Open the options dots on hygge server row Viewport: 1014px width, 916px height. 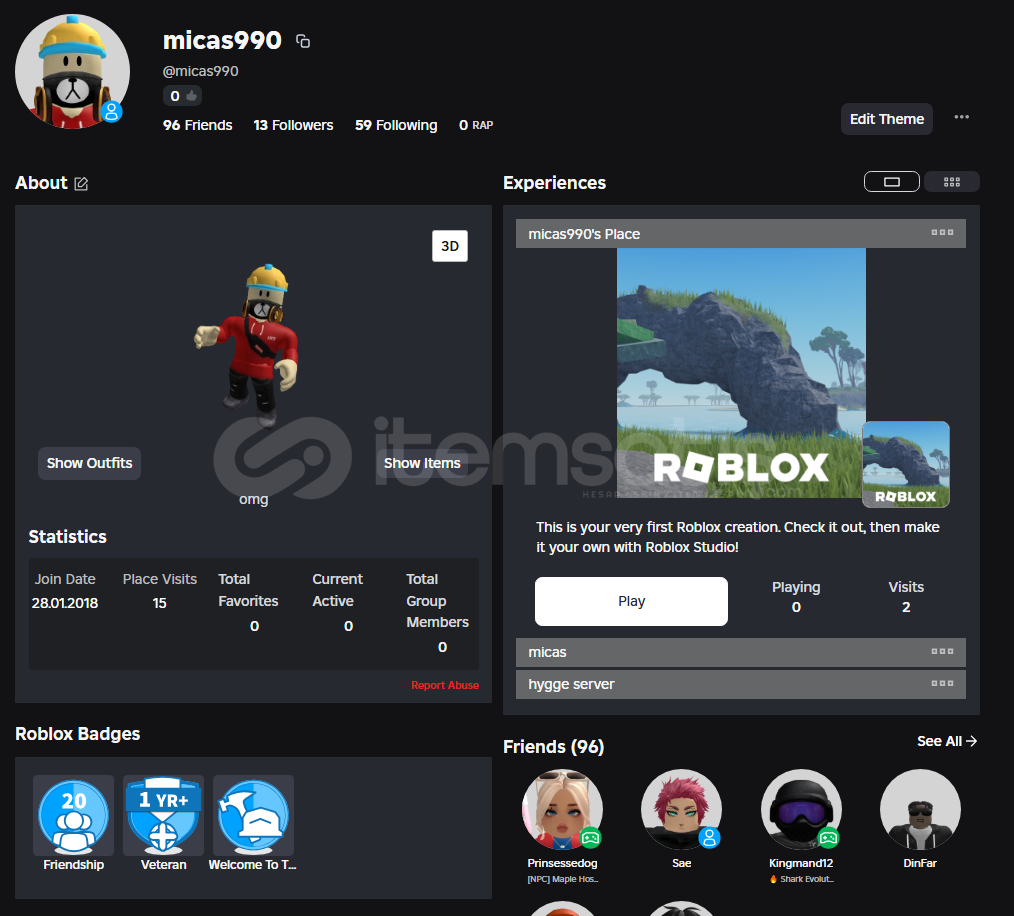click(x=942, y=683)
